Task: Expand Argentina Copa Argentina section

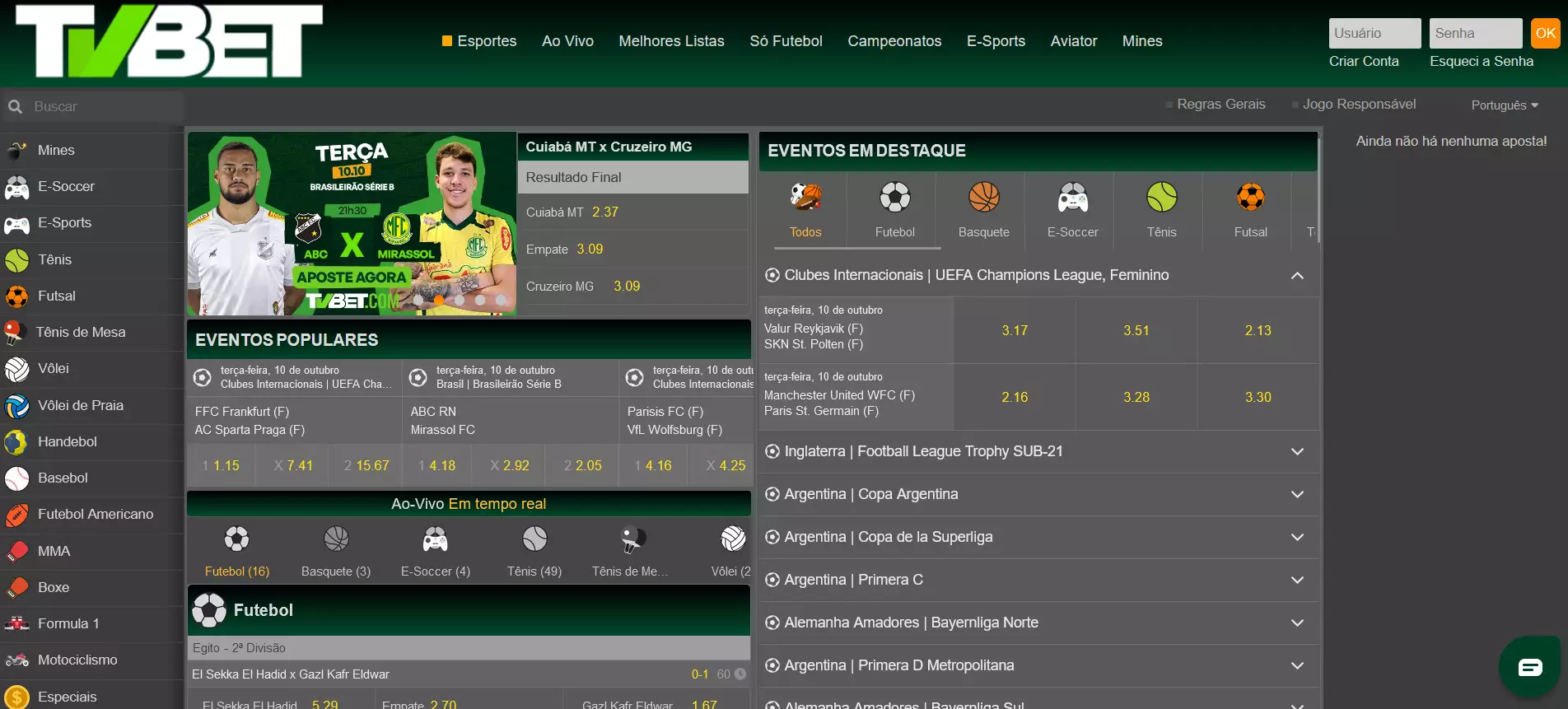Action: tap(1298, 495)
